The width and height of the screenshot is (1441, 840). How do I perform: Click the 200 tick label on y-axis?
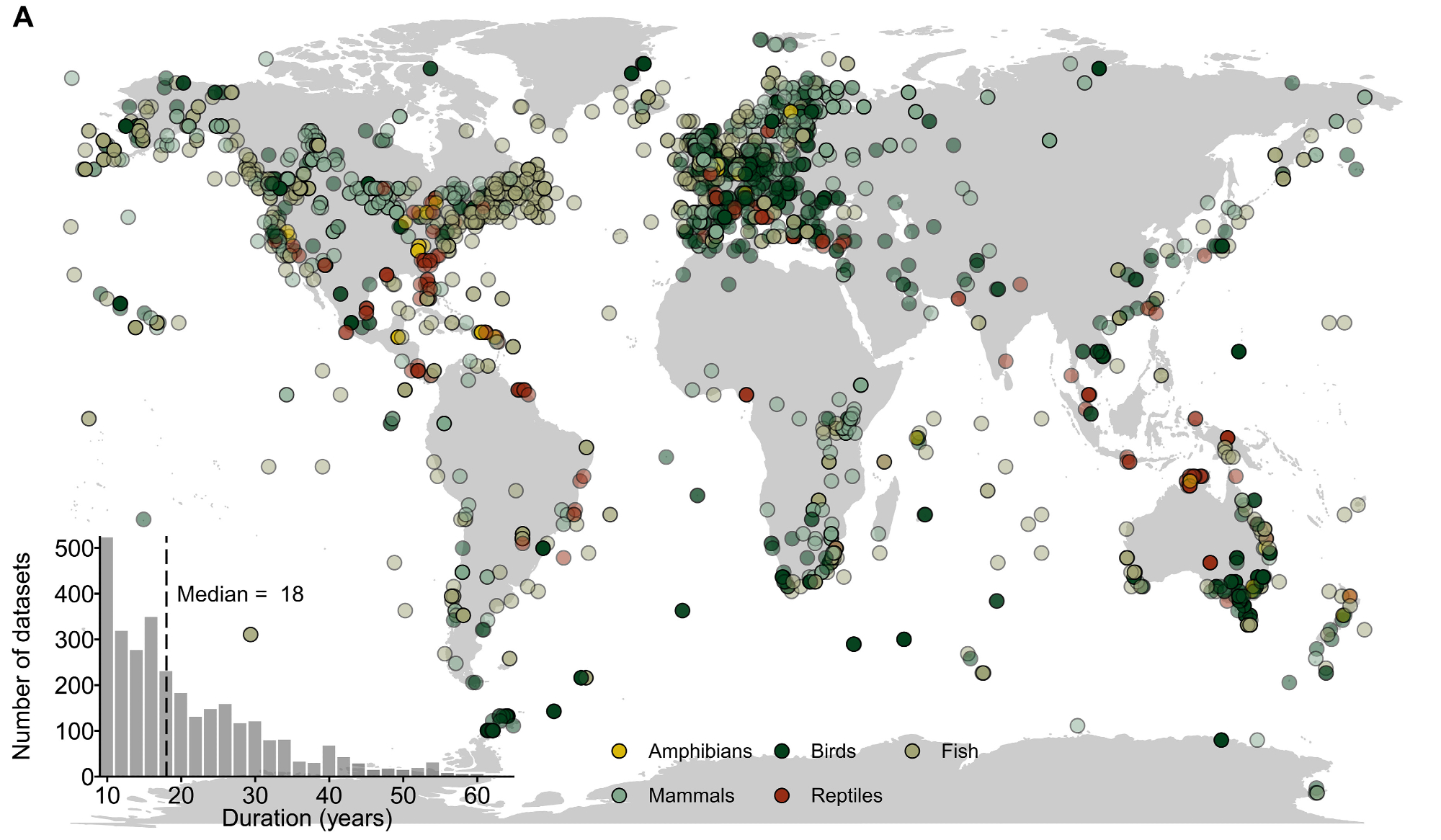[x=73, y=685]
